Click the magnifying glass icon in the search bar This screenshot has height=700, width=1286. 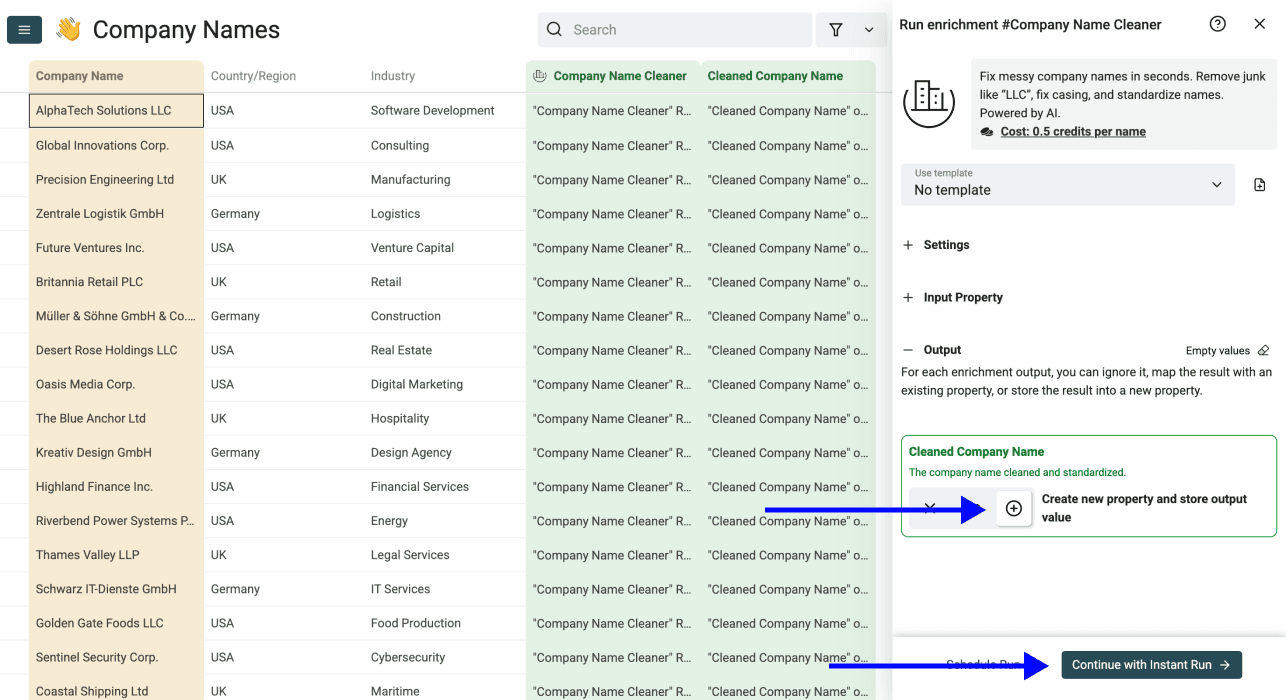click(555, 30)
